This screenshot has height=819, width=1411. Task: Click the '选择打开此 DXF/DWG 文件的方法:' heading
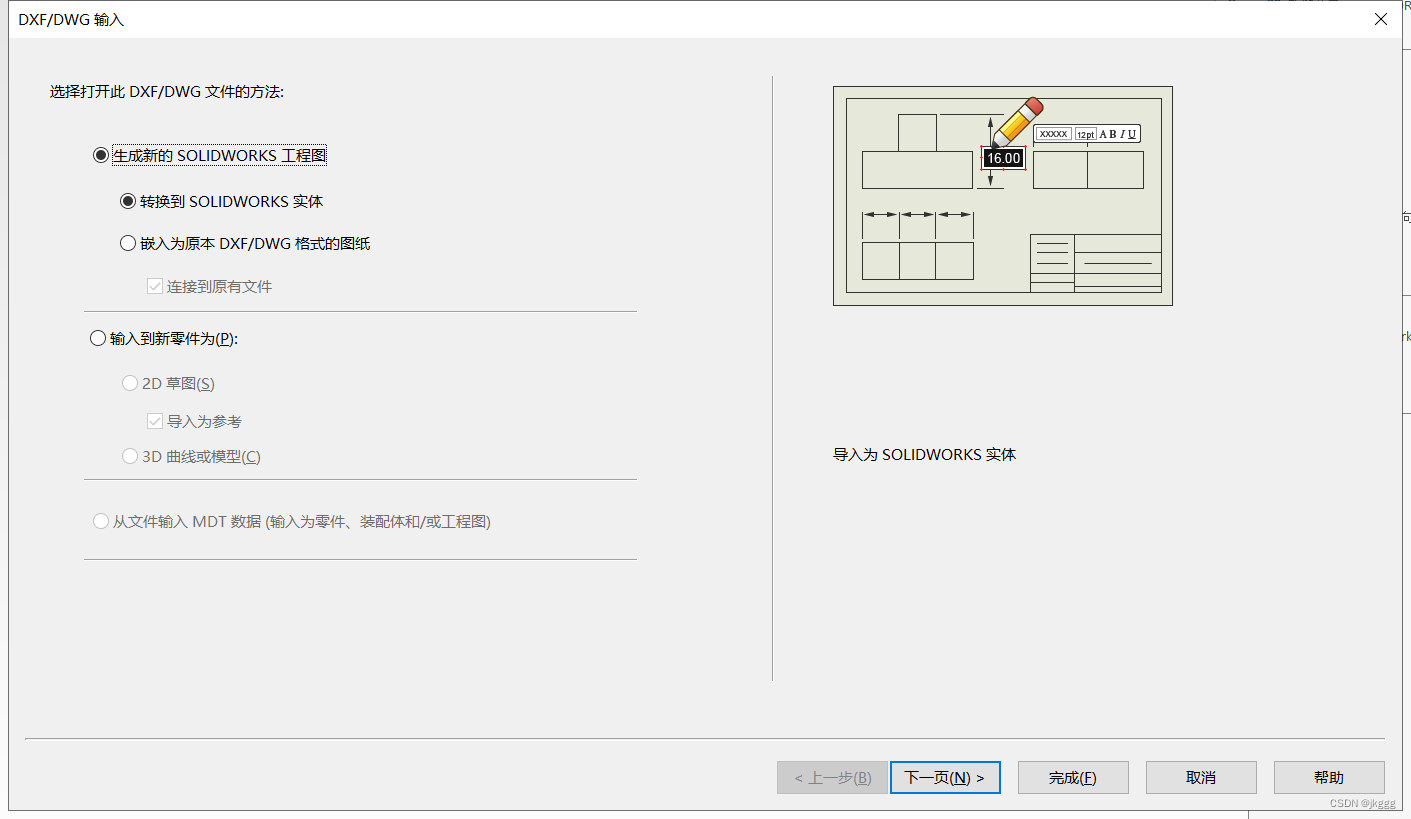point(167,91)
